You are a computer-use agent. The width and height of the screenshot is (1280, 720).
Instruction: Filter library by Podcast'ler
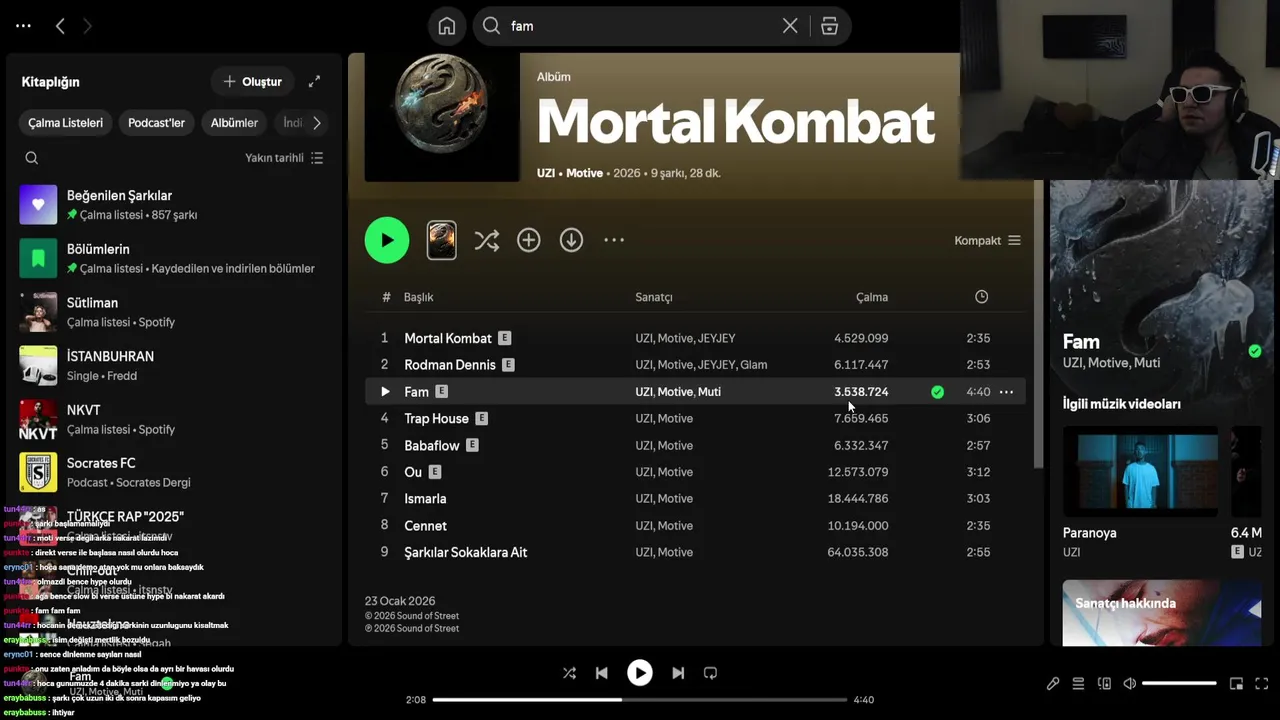156,123
